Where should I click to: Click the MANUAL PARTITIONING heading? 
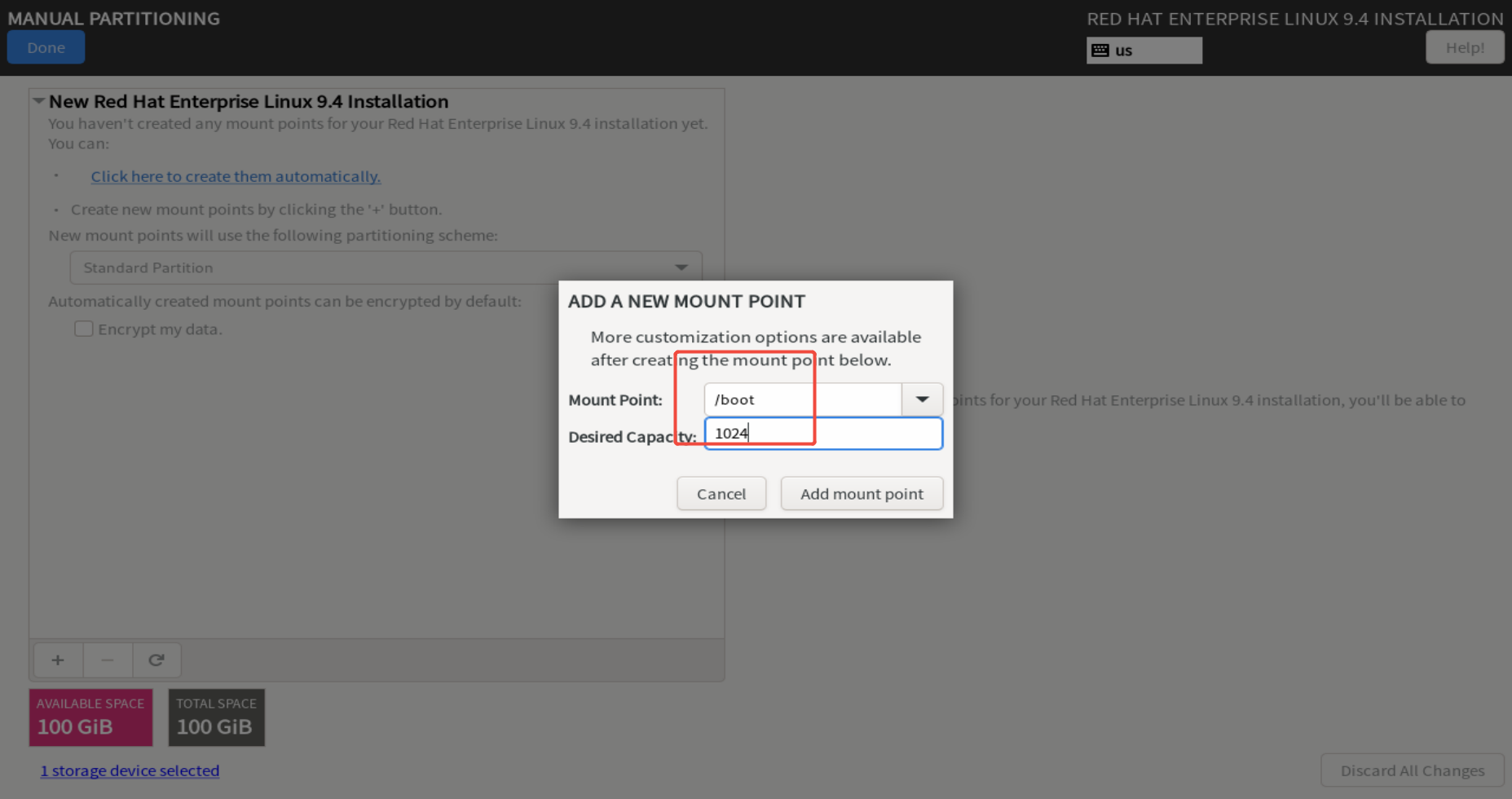click(x=114, y=18)
